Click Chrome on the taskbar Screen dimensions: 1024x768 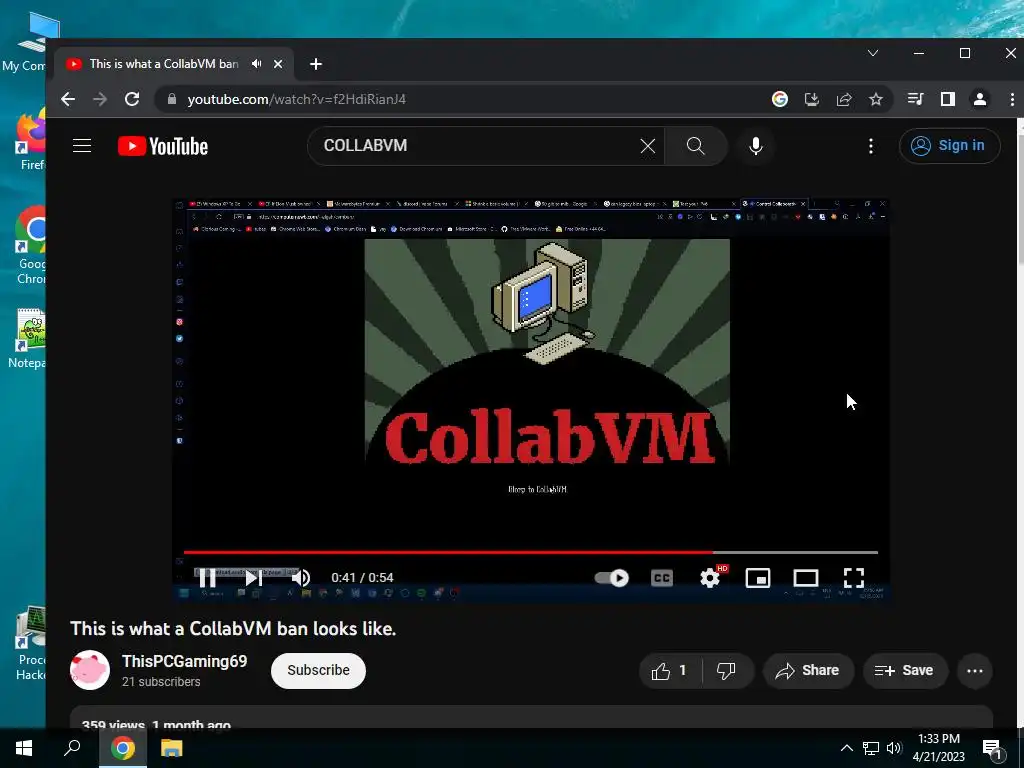point(122,748)
